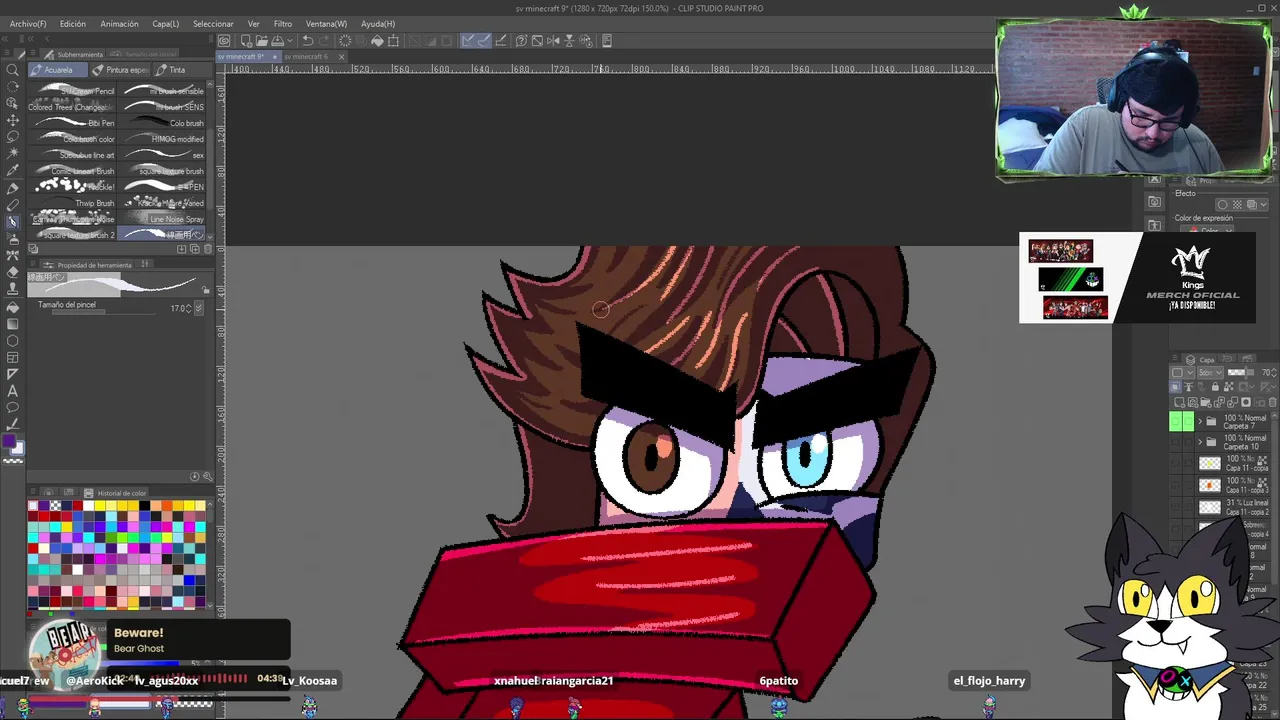1280x720 pixels.
Task: Select the Auto select magic wand tool
Action: click(x=12, y=153)
